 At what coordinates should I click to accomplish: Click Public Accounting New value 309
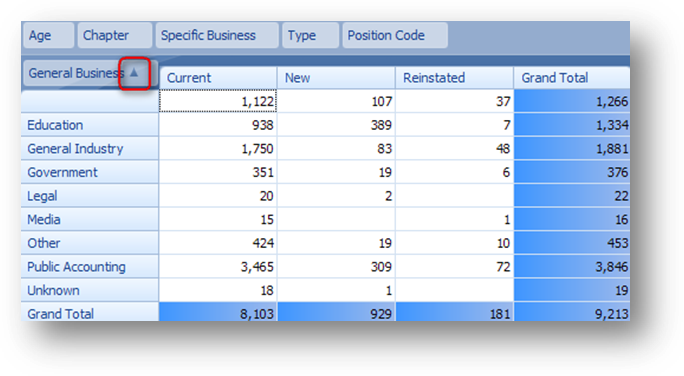pyautogui.click(x=336, y=267)
